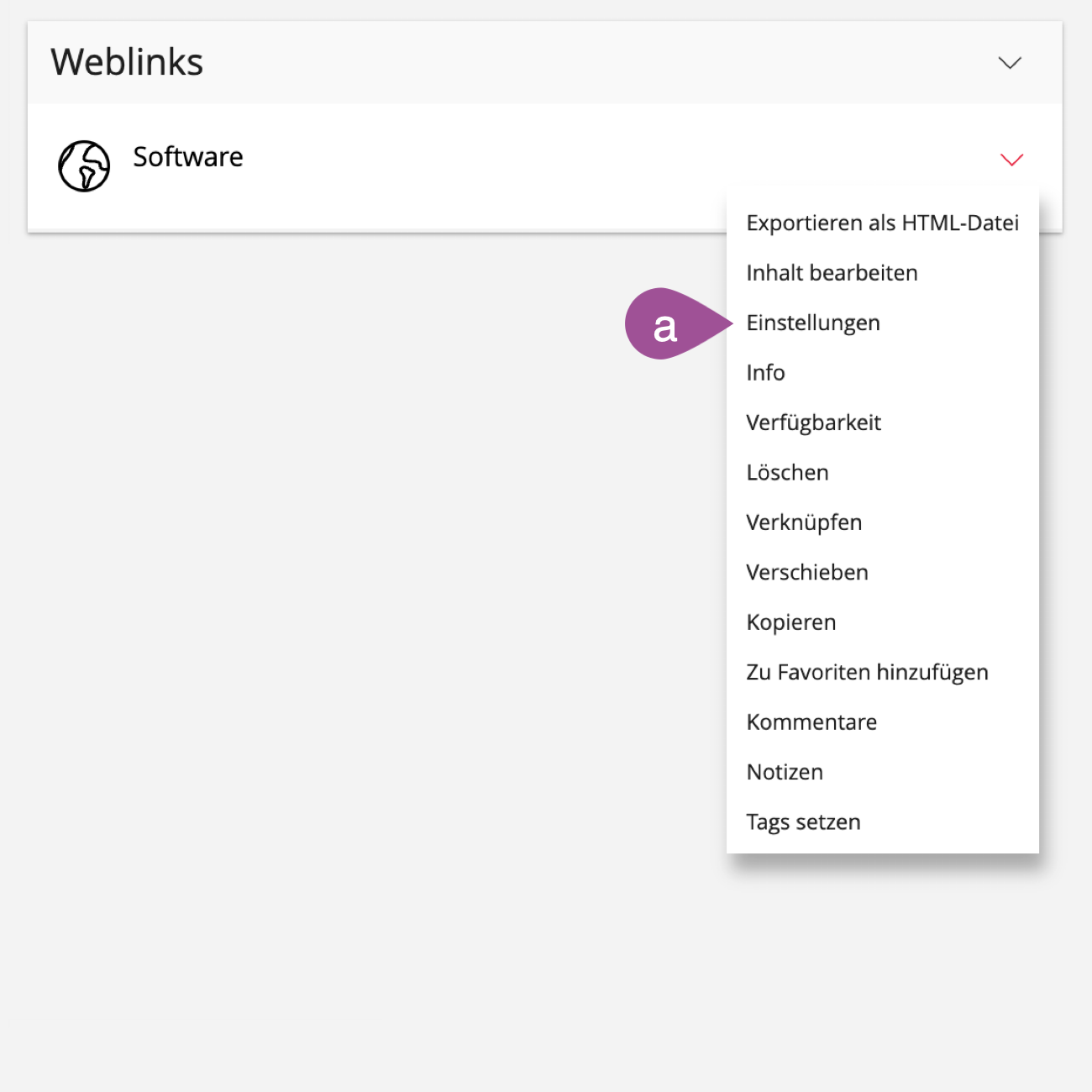Click Zu Favoriten hinzufügen
This screenshot has width=1092, height=1092.
pos(867,673)
